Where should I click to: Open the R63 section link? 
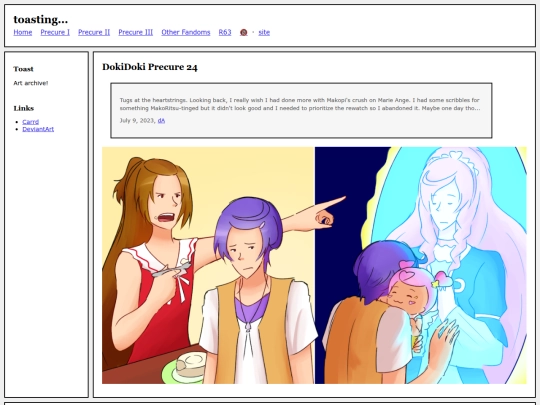tap(225, 32)
